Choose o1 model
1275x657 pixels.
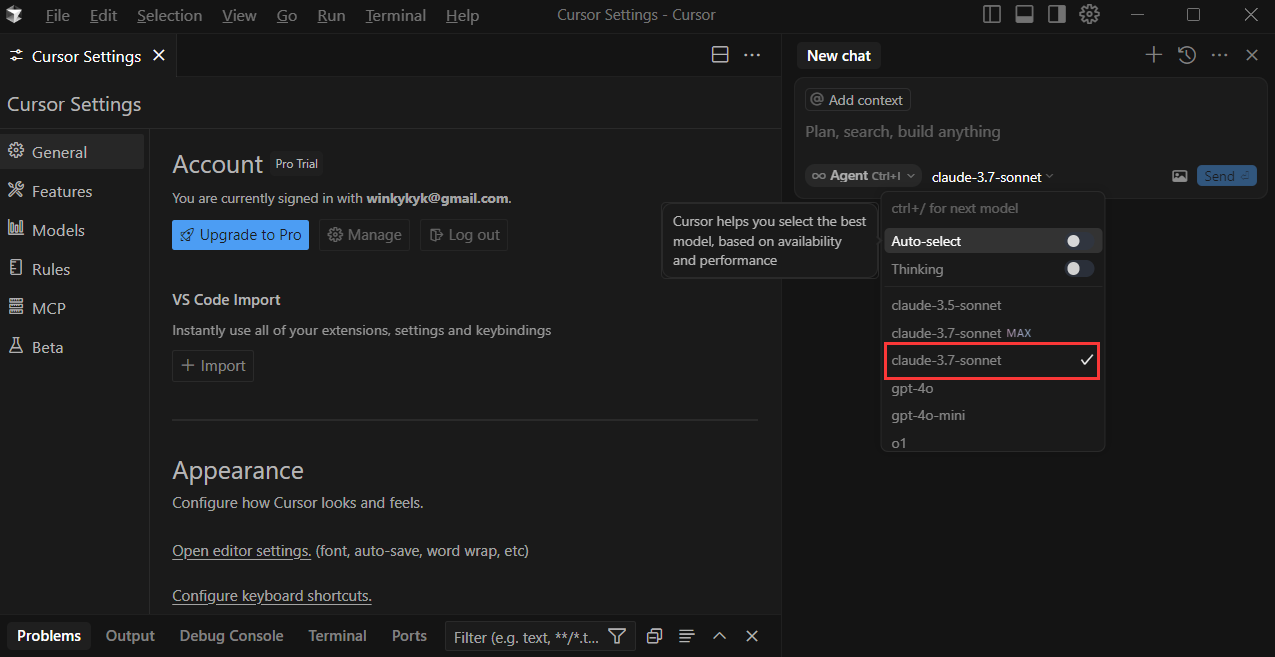pyautogui.click(x=993, y=442)
